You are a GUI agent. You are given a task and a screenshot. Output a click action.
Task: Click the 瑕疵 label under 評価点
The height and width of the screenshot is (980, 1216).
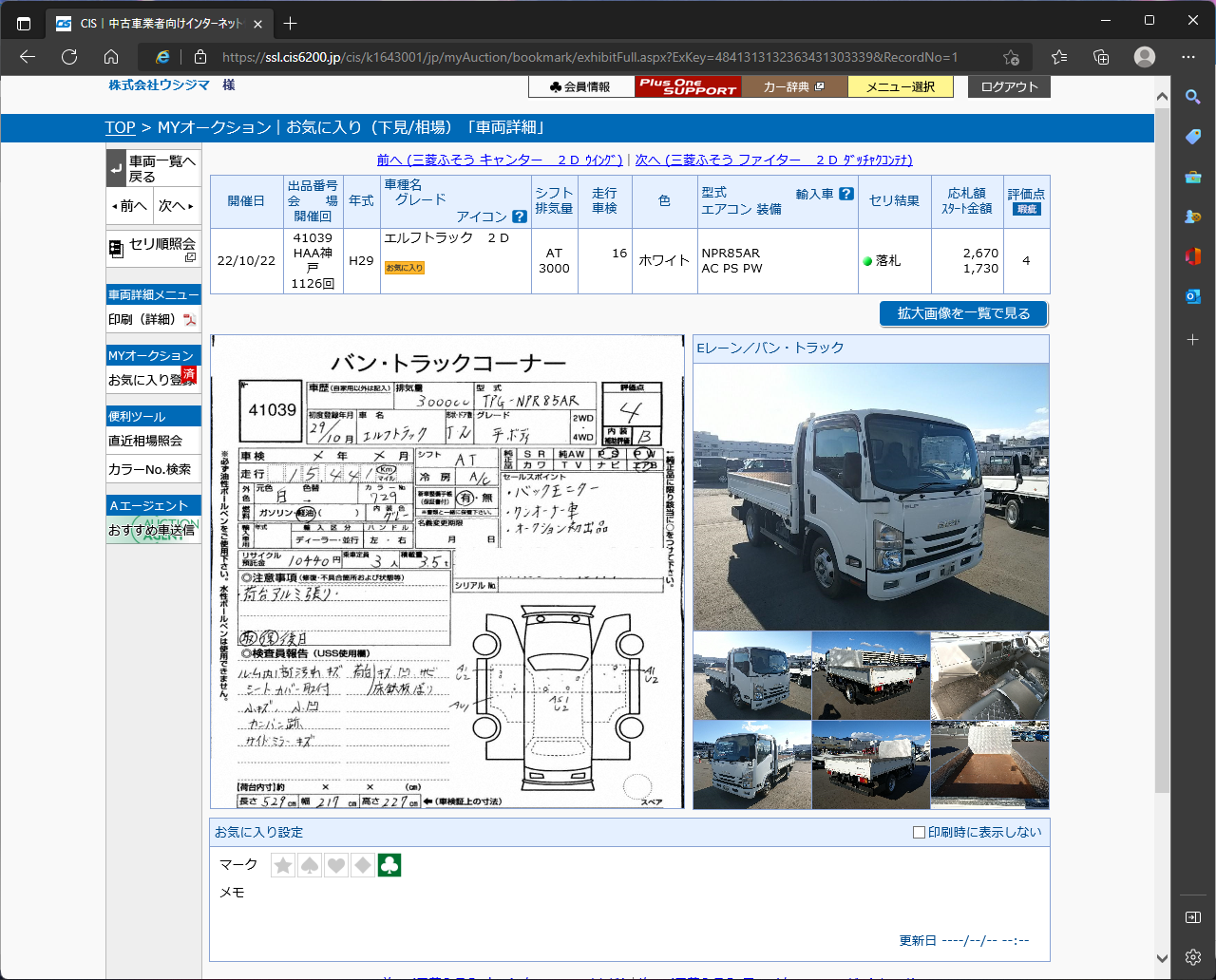[x=1026, y=210]
